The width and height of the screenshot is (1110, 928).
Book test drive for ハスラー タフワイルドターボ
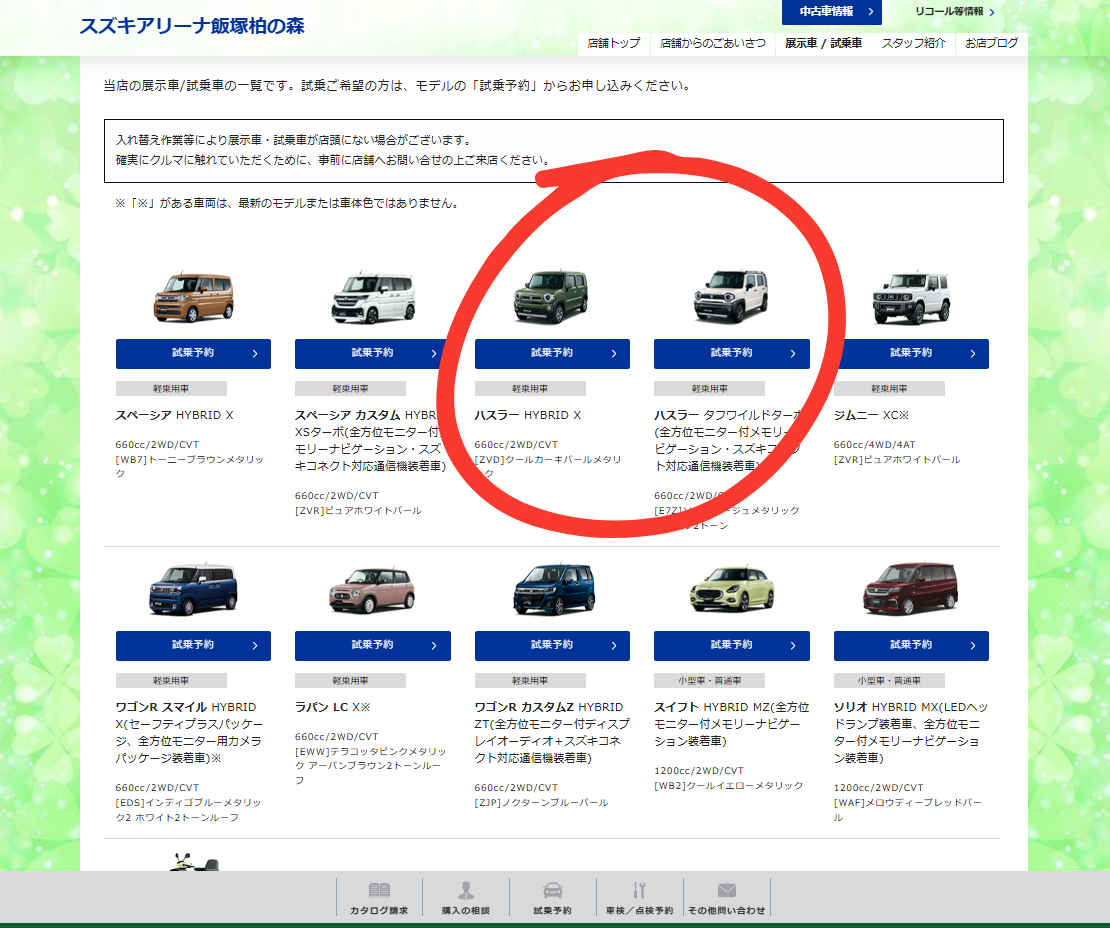click(x=731, y=353)
